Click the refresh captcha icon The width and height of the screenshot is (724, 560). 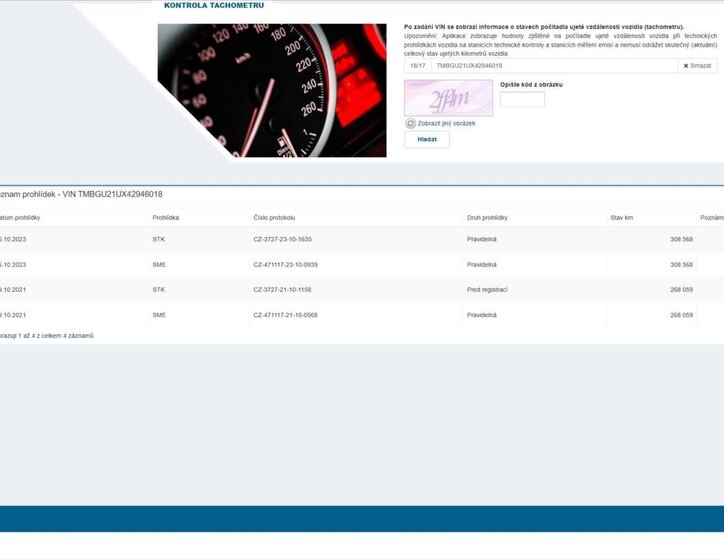click(x=410, y=123)
